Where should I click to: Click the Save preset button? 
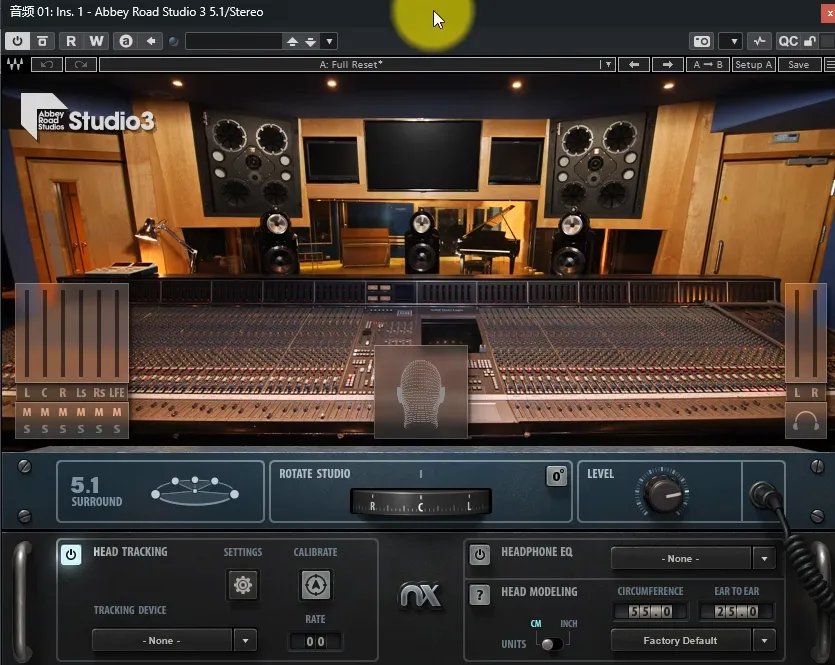click(x=798, y=65)
